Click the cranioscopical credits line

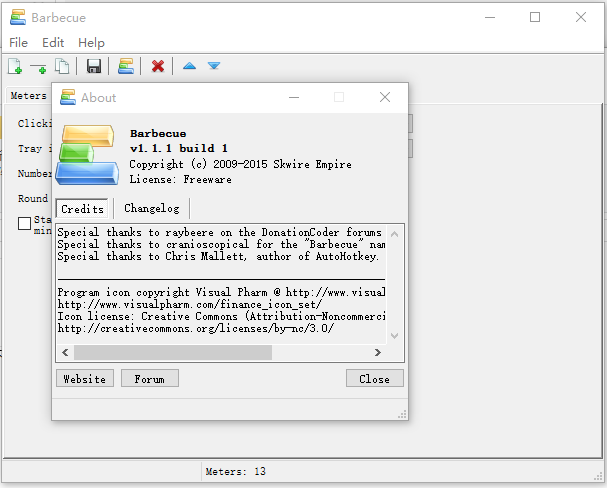[x=221, y=244]
